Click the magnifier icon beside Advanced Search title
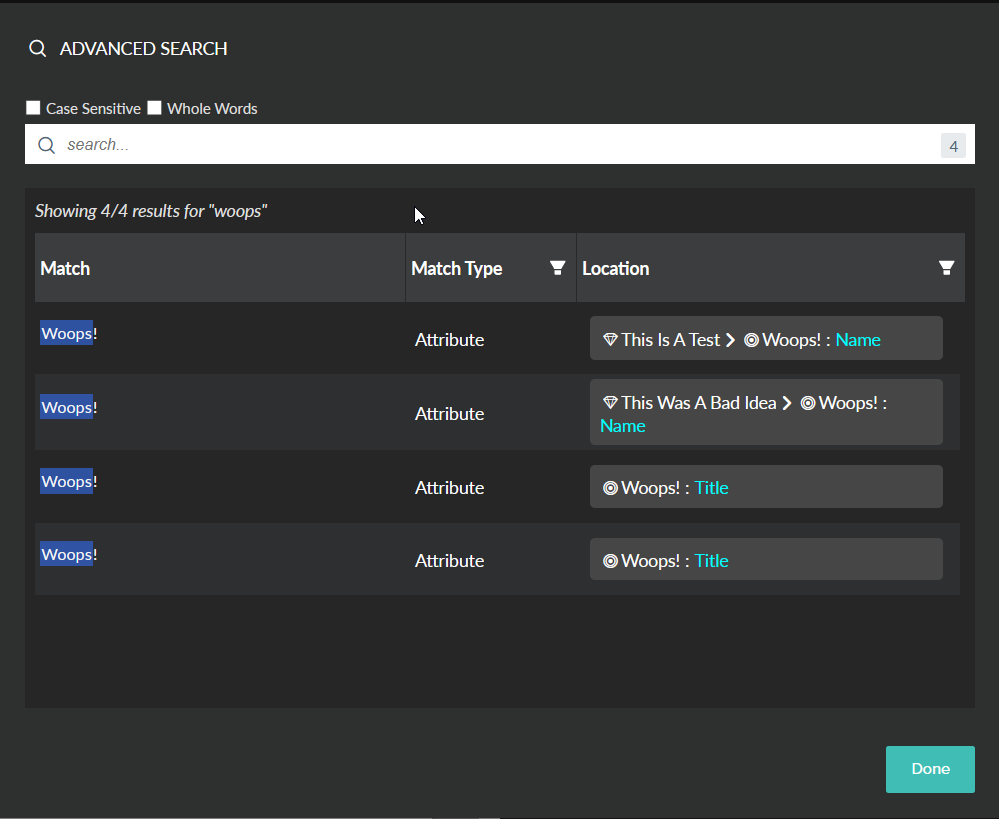 [x=38, y=48]
